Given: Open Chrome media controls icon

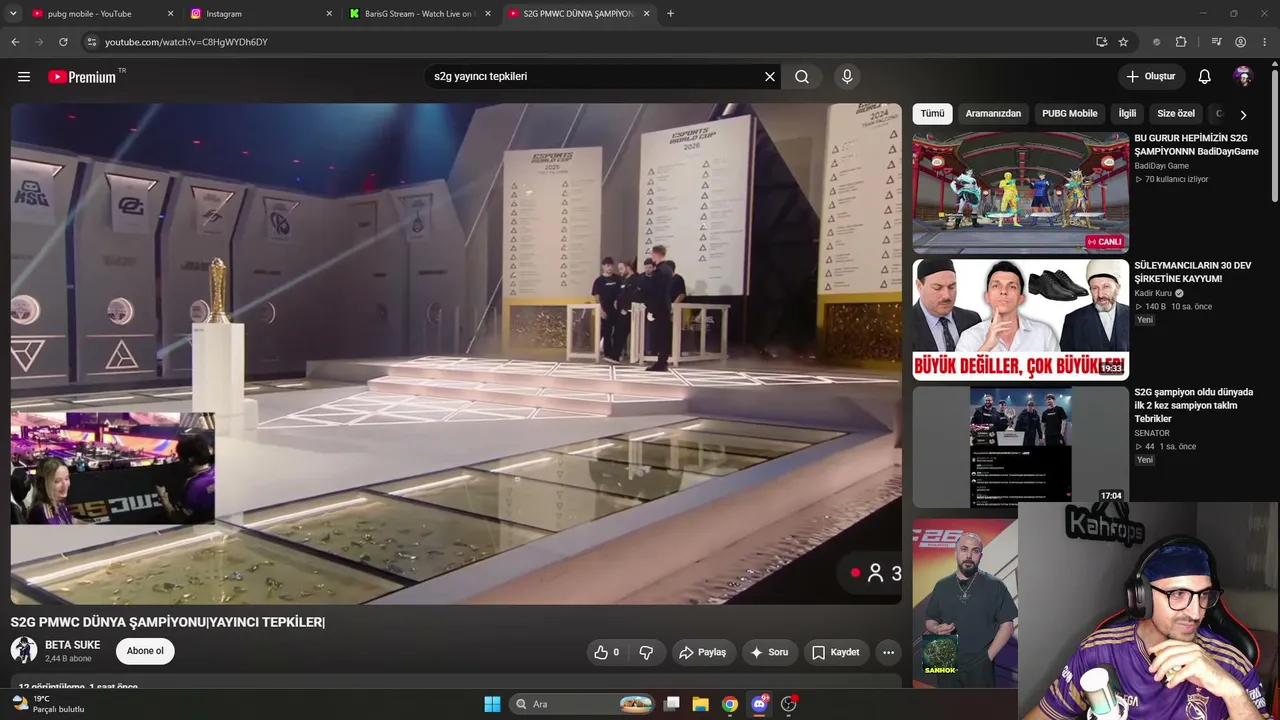Looking at the screenshot, I should pyautogui.click(x=1216, y=42).
